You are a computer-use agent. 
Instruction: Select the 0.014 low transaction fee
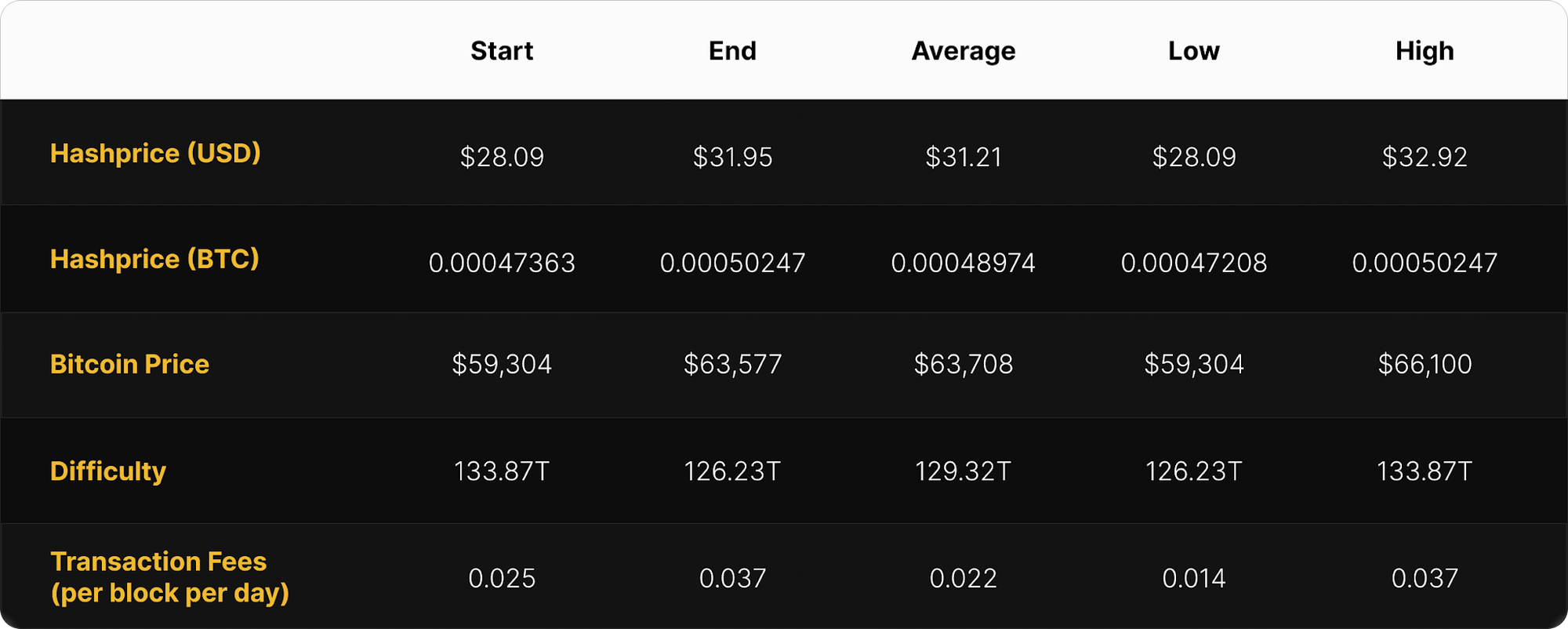[1194, 579]
